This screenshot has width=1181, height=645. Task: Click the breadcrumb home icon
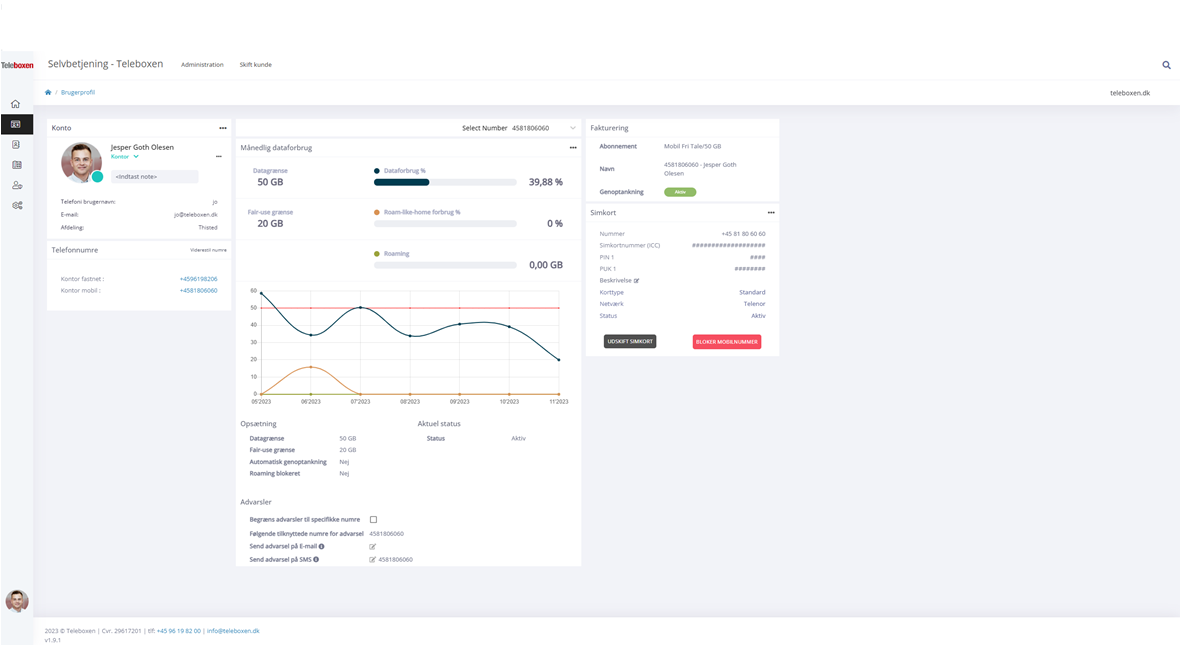(48, 92)
